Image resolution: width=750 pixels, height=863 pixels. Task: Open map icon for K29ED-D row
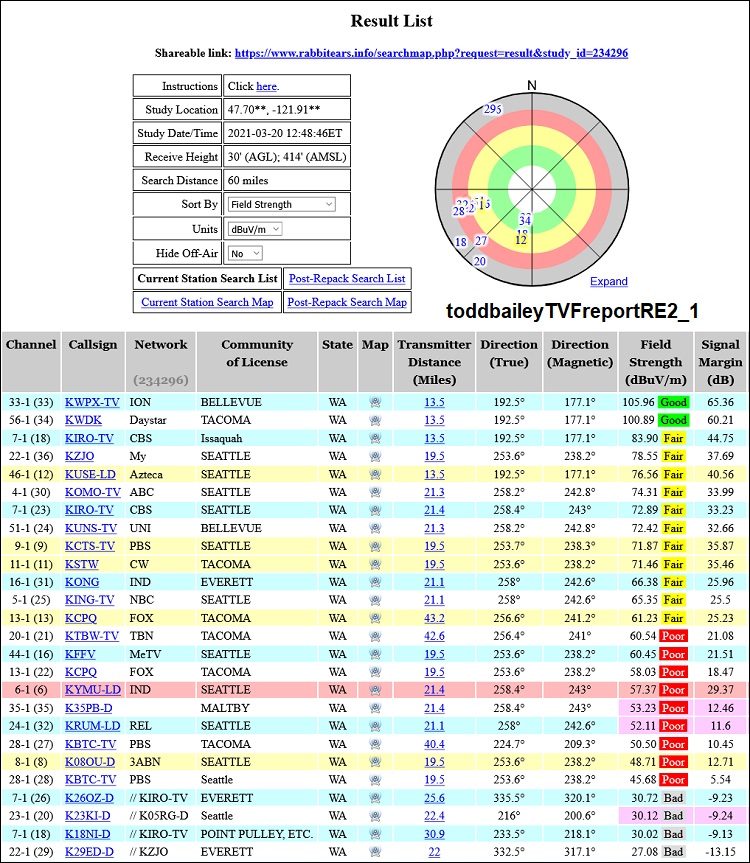click(375, 852)
